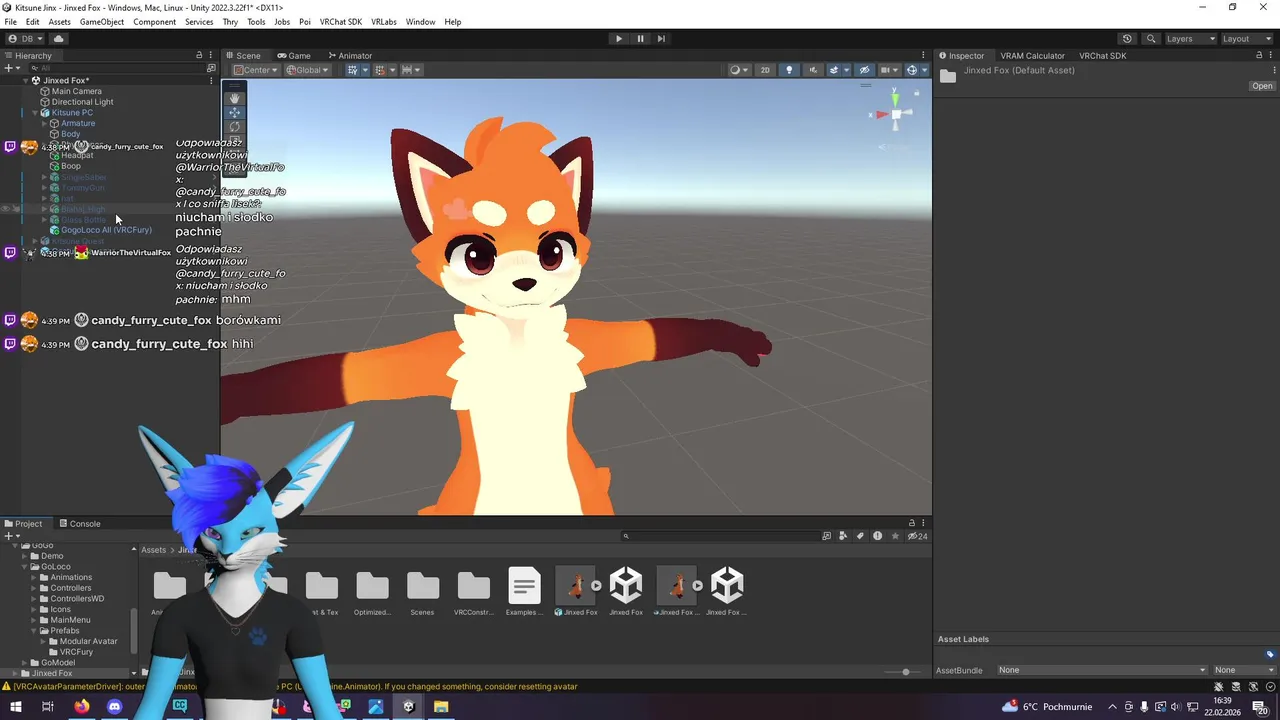Select the Move tool in the Scene
The width and height of the screenshot is (1280, 720).
click(x=235, y=112)
